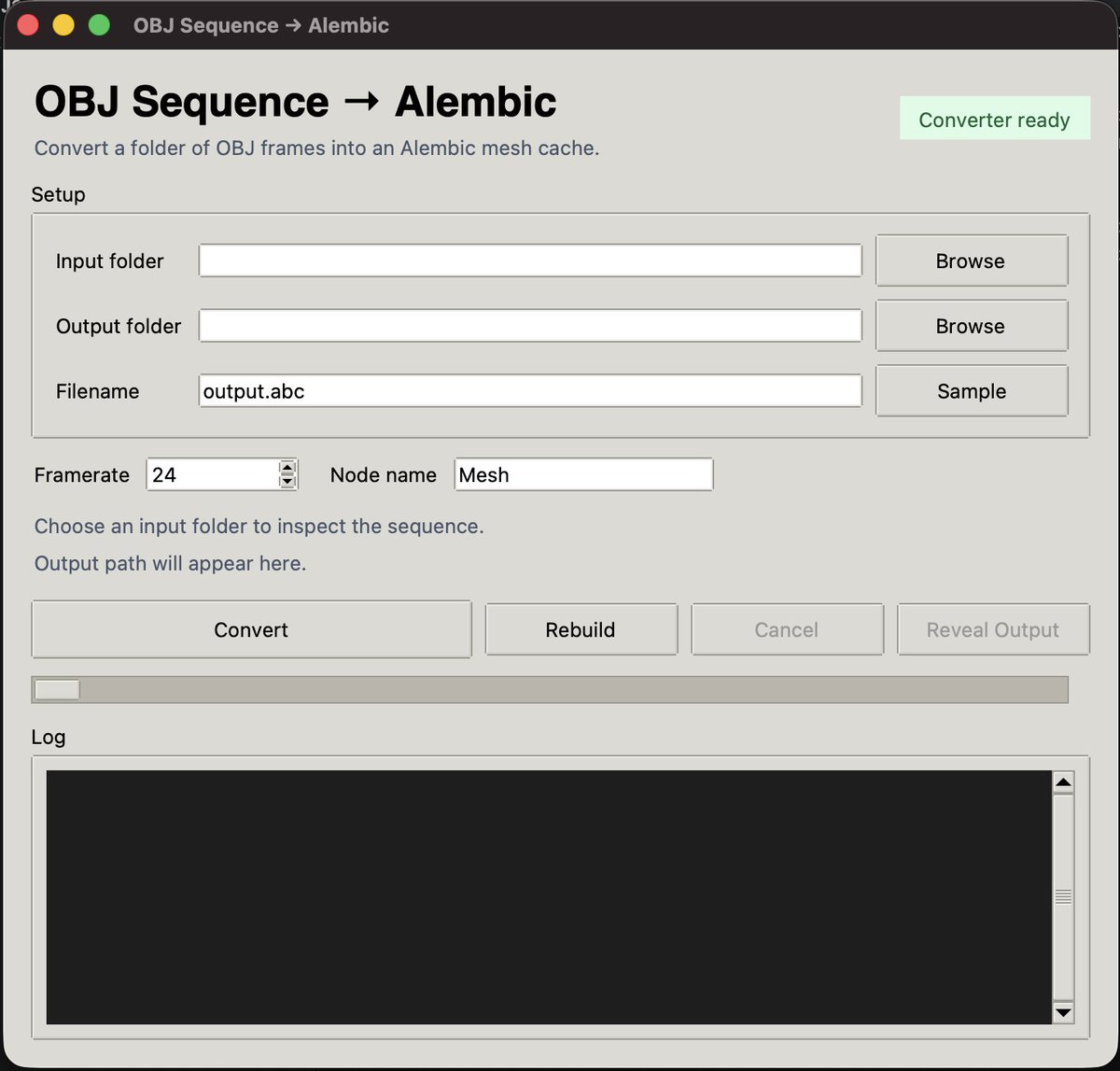
Task: Click the Converter ready status badge
Action: tap(995, 119)
